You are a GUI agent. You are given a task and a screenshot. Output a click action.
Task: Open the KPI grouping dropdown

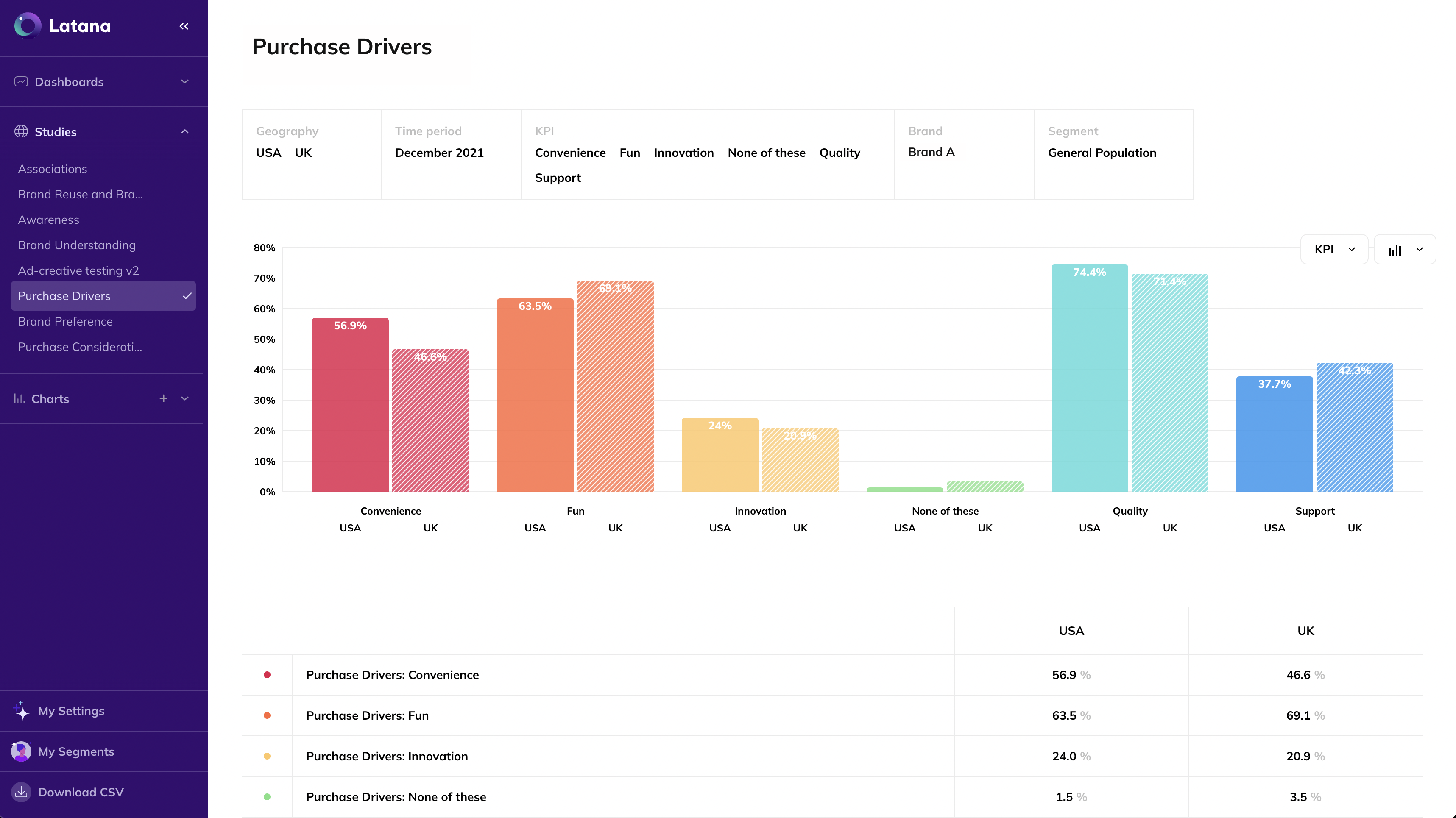click(1334, 250)
